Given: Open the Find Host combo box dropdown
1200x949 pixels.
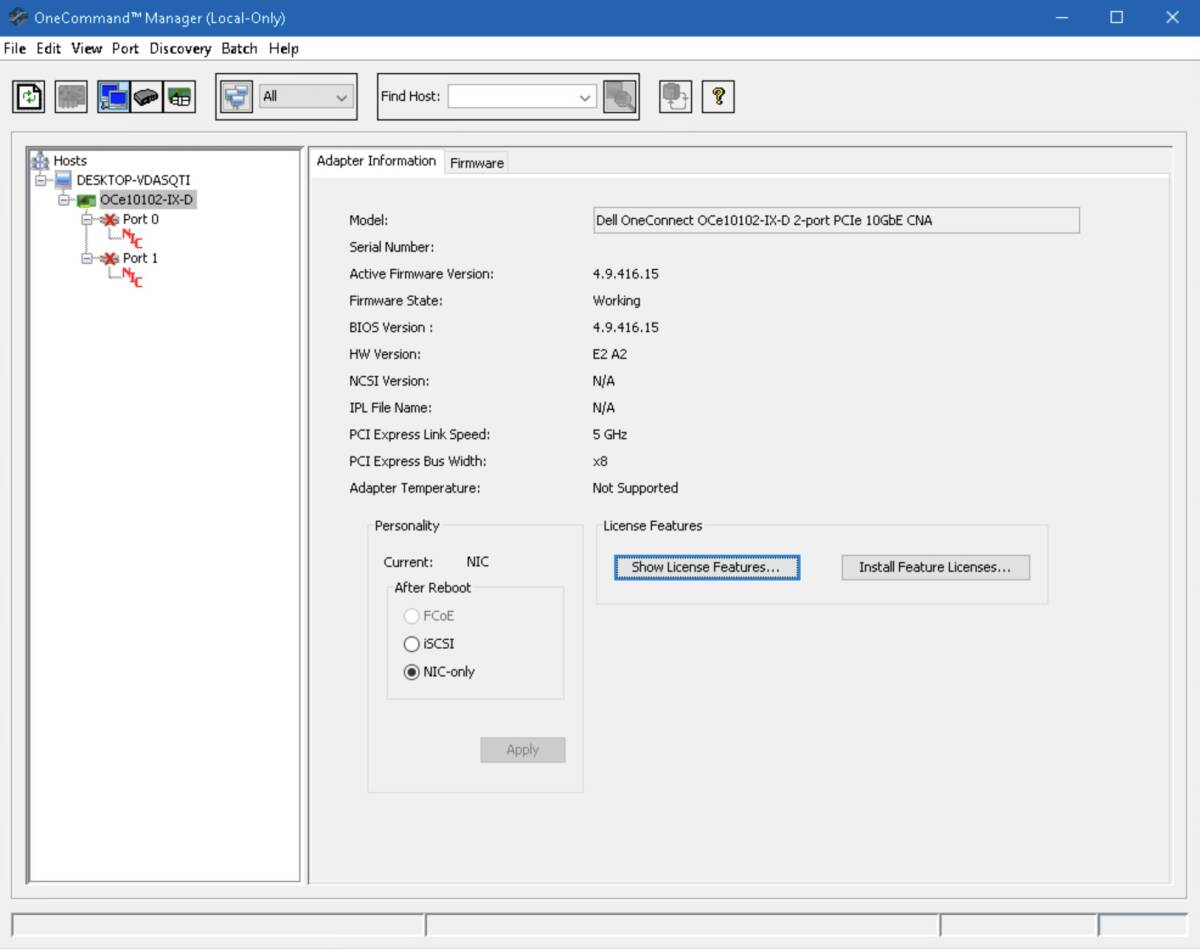Looking at the screenshot, I should point(585,97).
